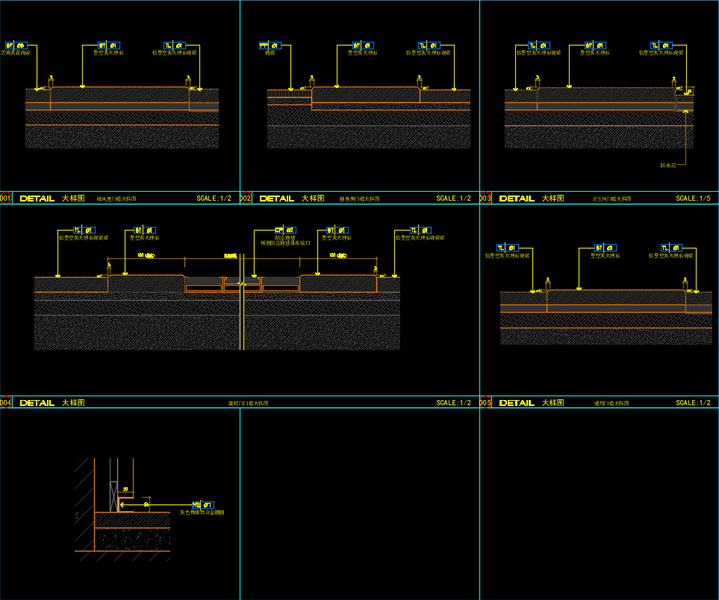Select 大样图 label beside detail 005 title

(553, 402)
